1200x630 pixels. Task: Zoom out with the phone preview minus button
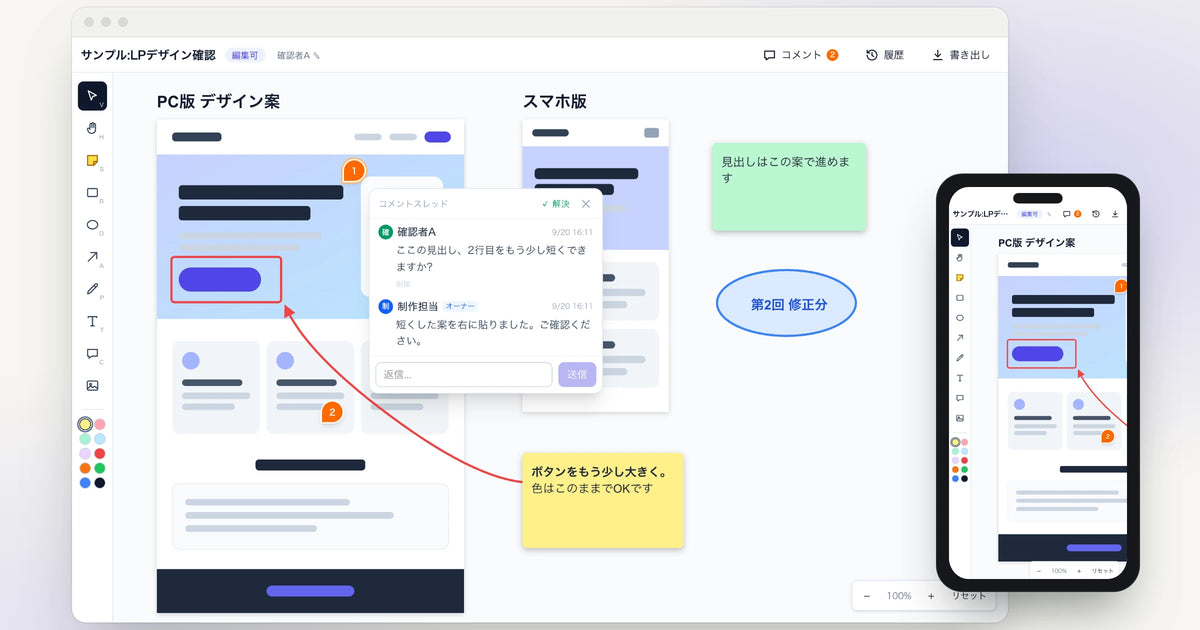pos(1039,570)
